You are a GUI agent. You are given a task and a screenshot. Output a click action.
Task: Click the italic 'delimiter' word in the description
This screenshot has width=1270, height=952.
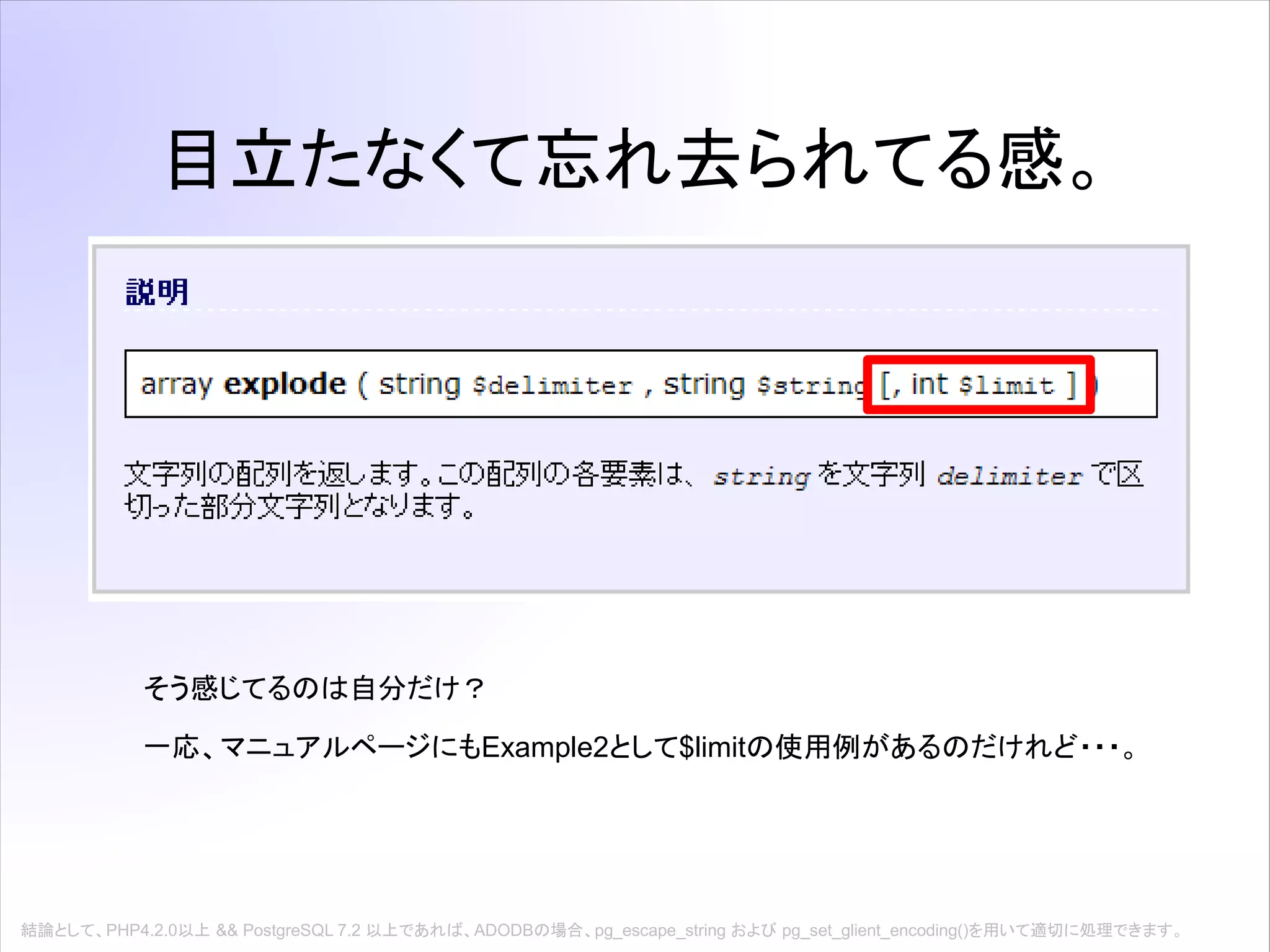click(x=1009, y=476)
